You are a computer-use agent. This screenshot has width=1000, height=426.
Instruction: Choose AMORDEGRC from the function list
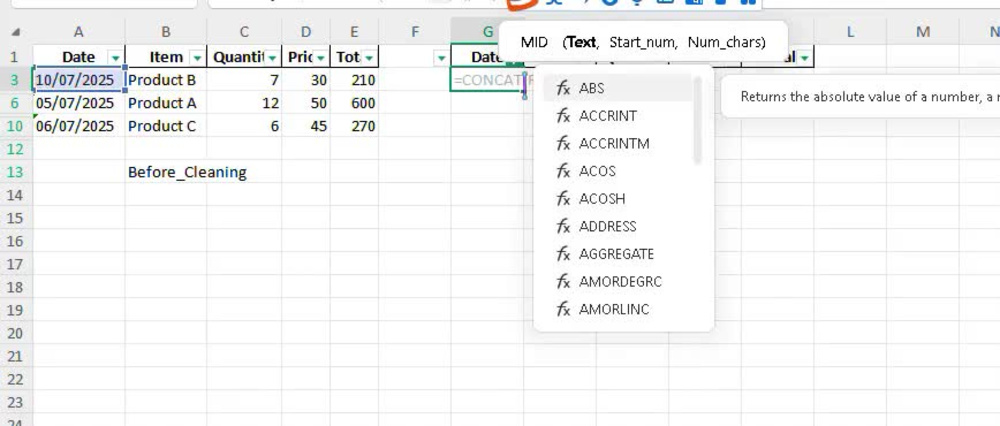click(618, 281)
